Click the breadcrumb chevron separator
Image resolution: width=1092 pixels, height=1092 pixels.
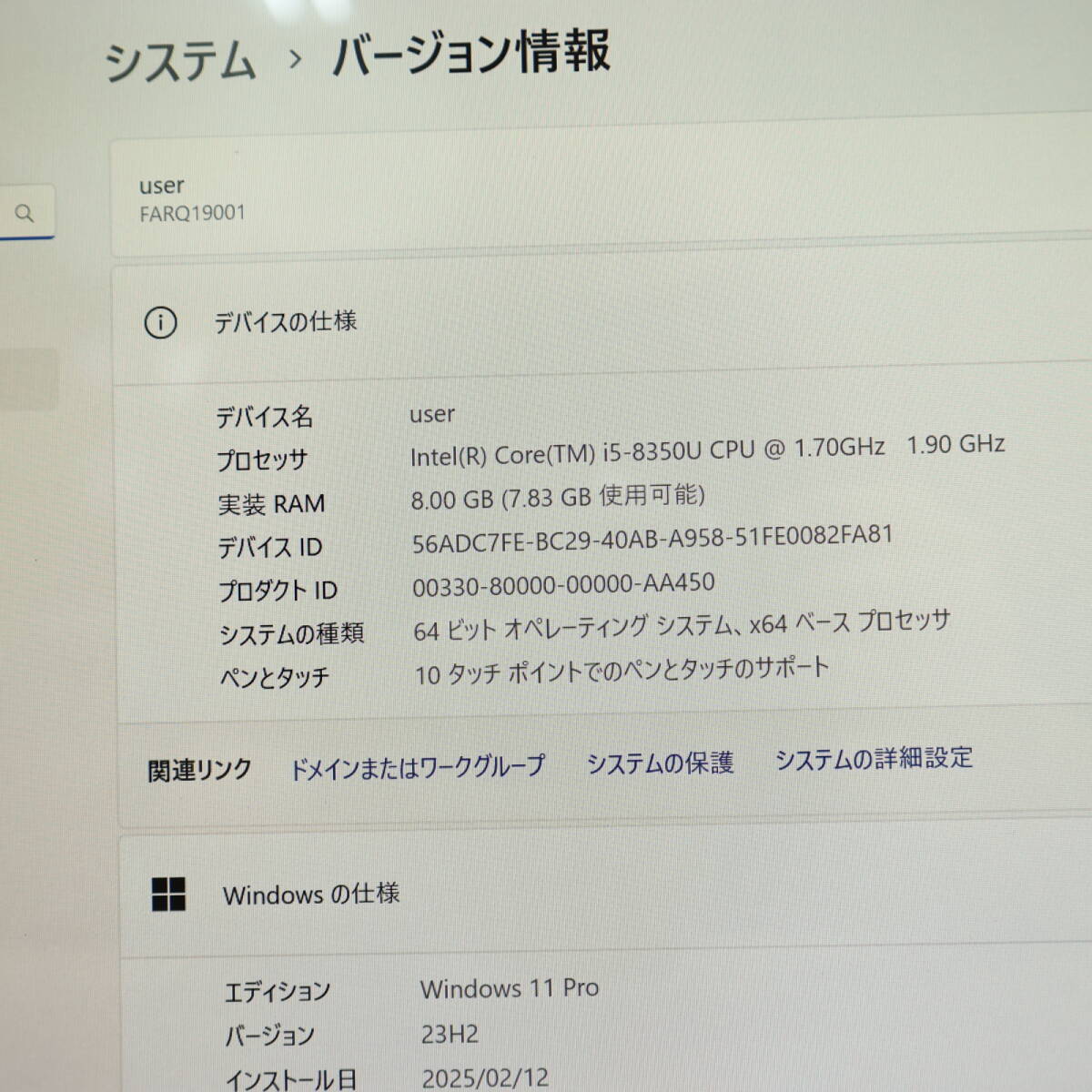[x=294, y=60]
